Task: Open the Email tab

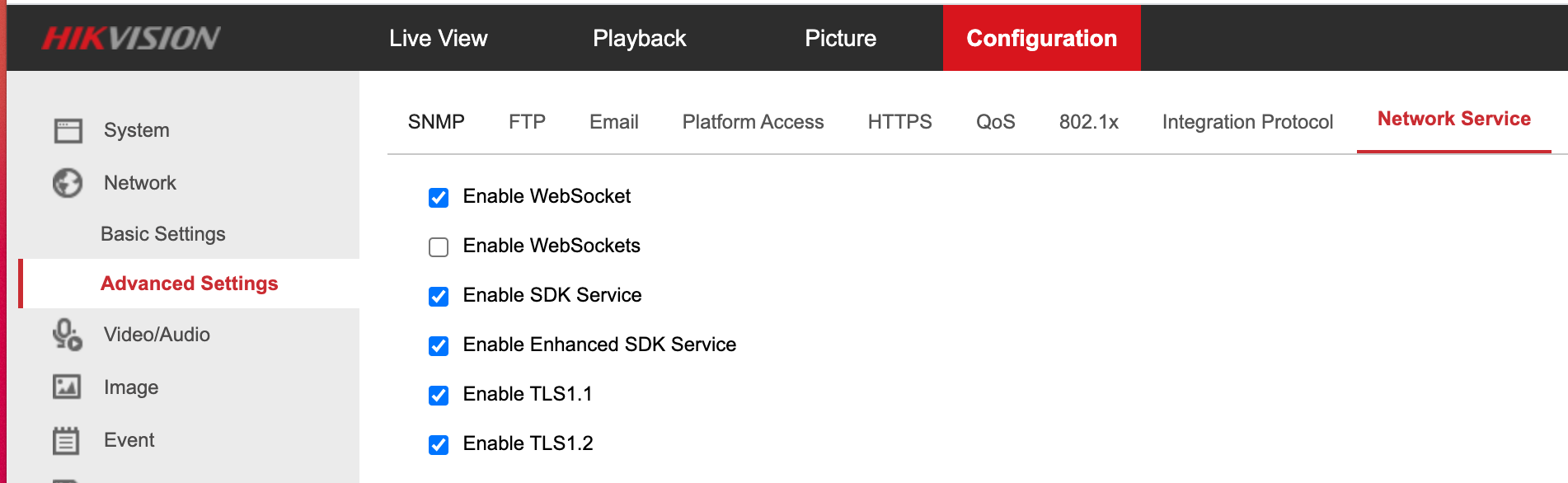Action: click(x=614, y=122)
